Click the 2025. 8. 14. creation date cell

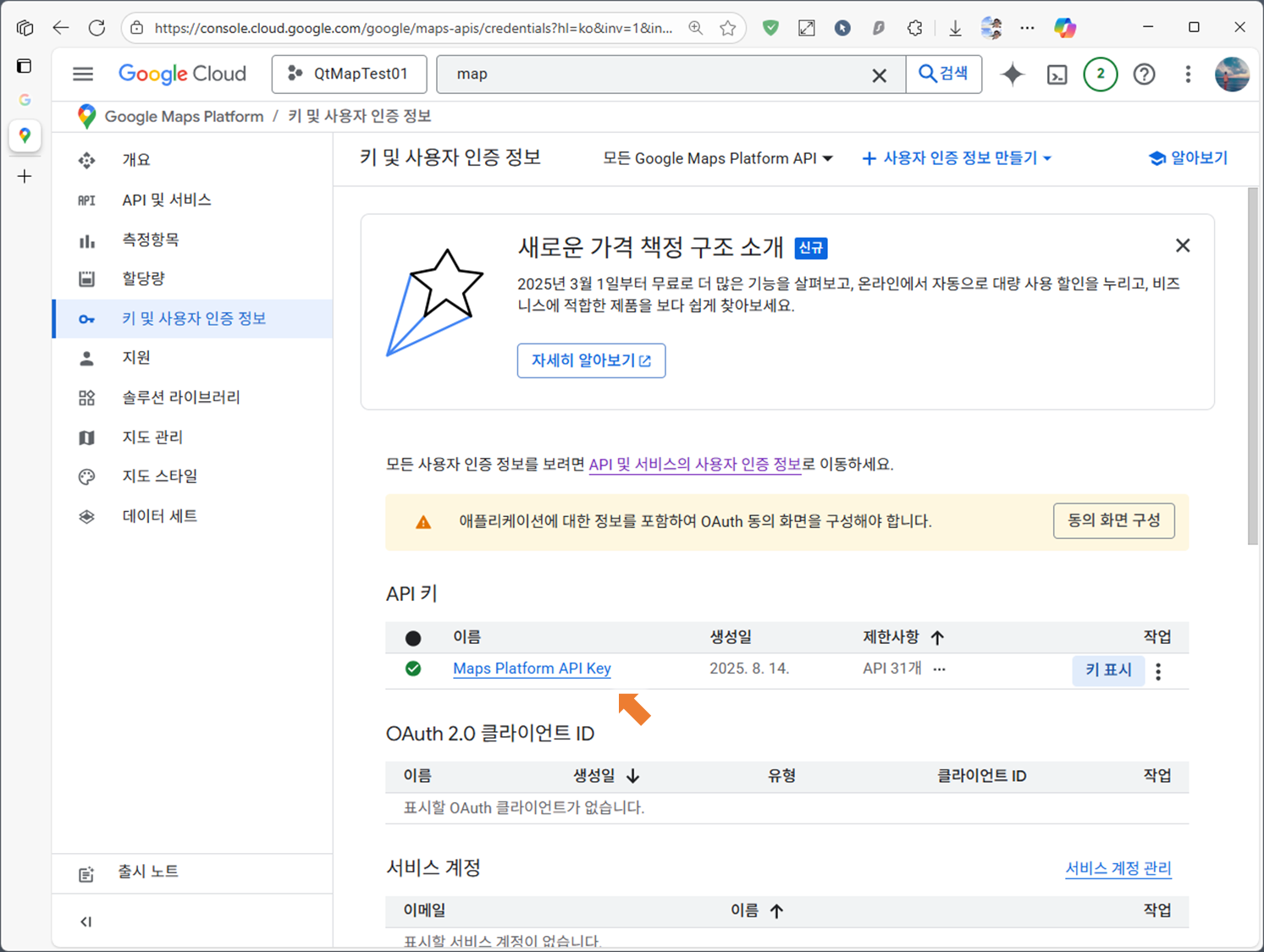click(749, 669)
